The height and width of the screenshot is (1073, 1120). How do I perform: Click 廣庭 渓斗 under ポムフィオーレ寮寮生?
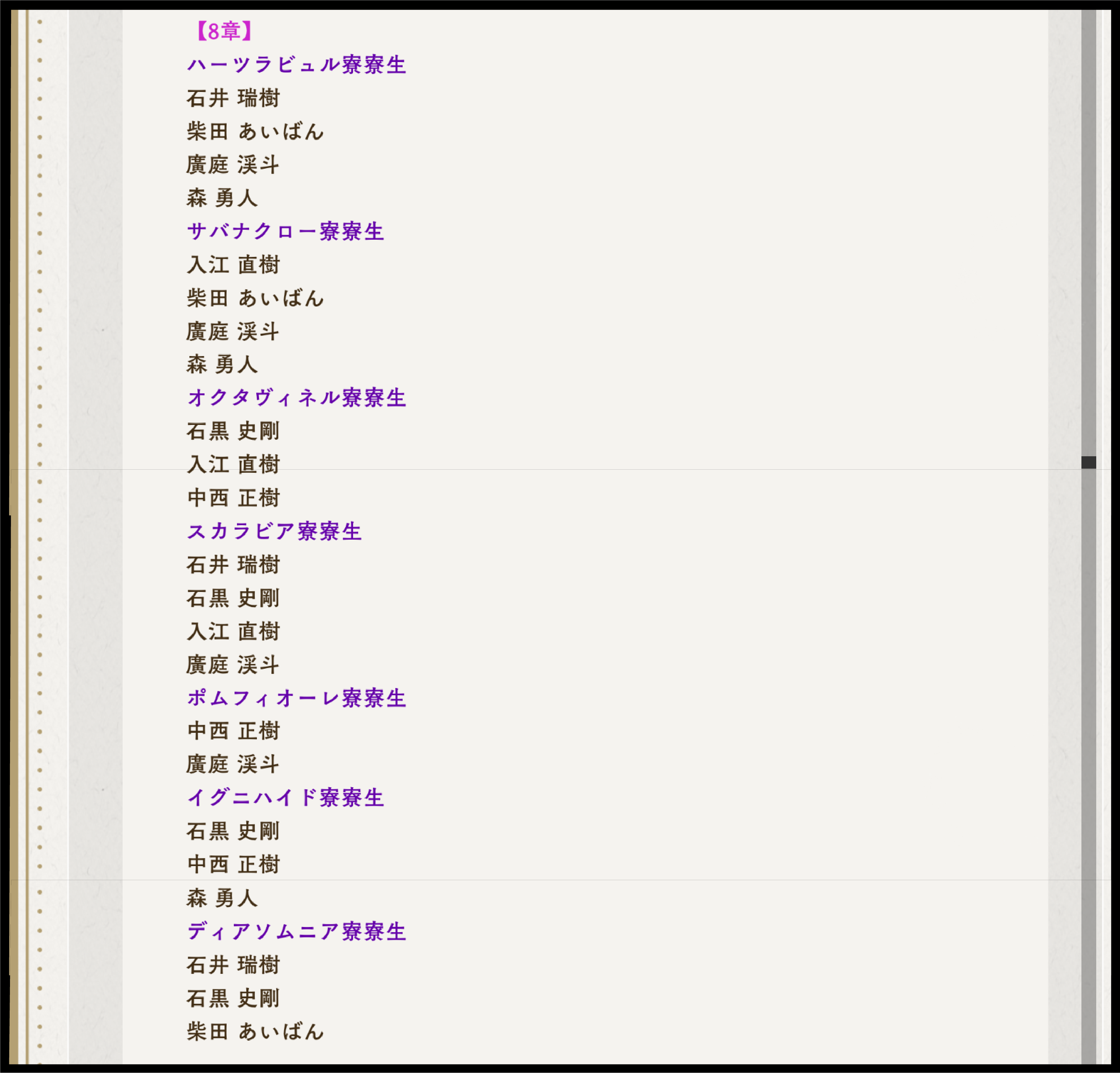233,764
